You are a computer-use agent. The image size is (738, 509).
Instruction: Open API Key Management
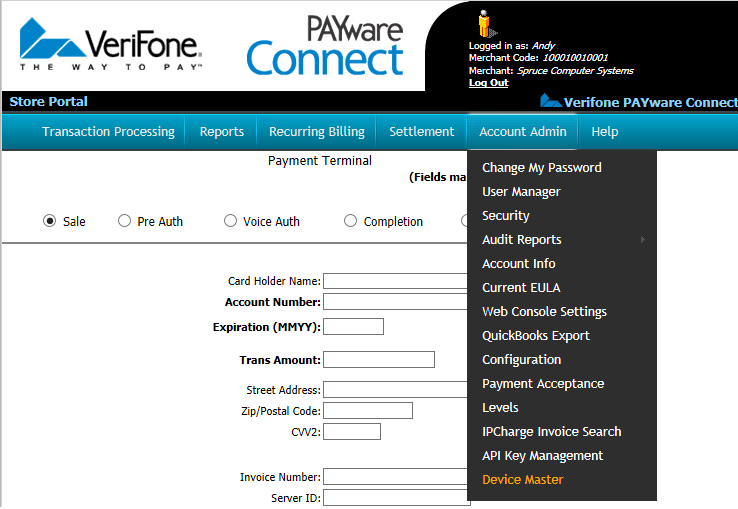[543, 456]
